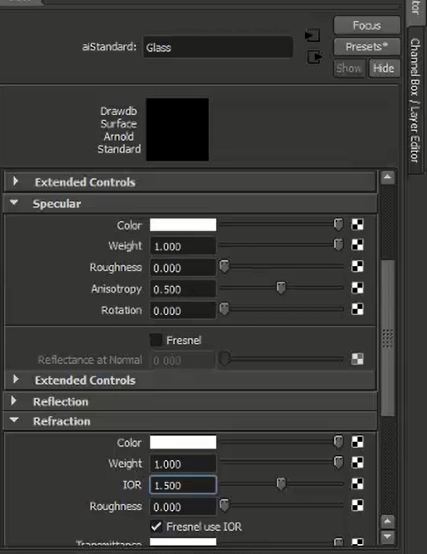Expand the Reflection section
Screen dimensions: 427x554
[x=14, y=401]
